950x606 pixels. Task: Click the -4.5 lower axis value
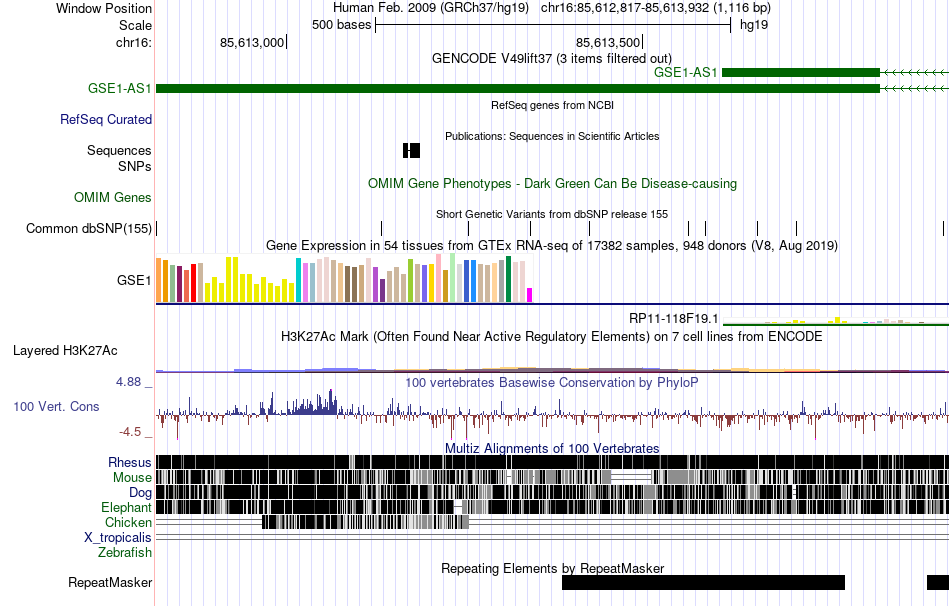point(130,432)
